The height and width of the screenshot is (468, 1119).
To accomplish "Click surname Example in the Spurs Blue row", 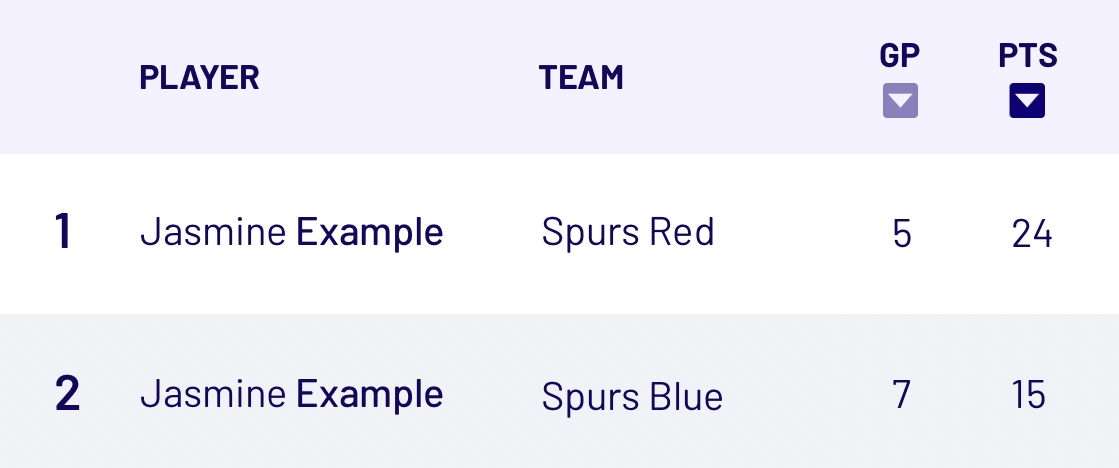I will click(370, 394).
